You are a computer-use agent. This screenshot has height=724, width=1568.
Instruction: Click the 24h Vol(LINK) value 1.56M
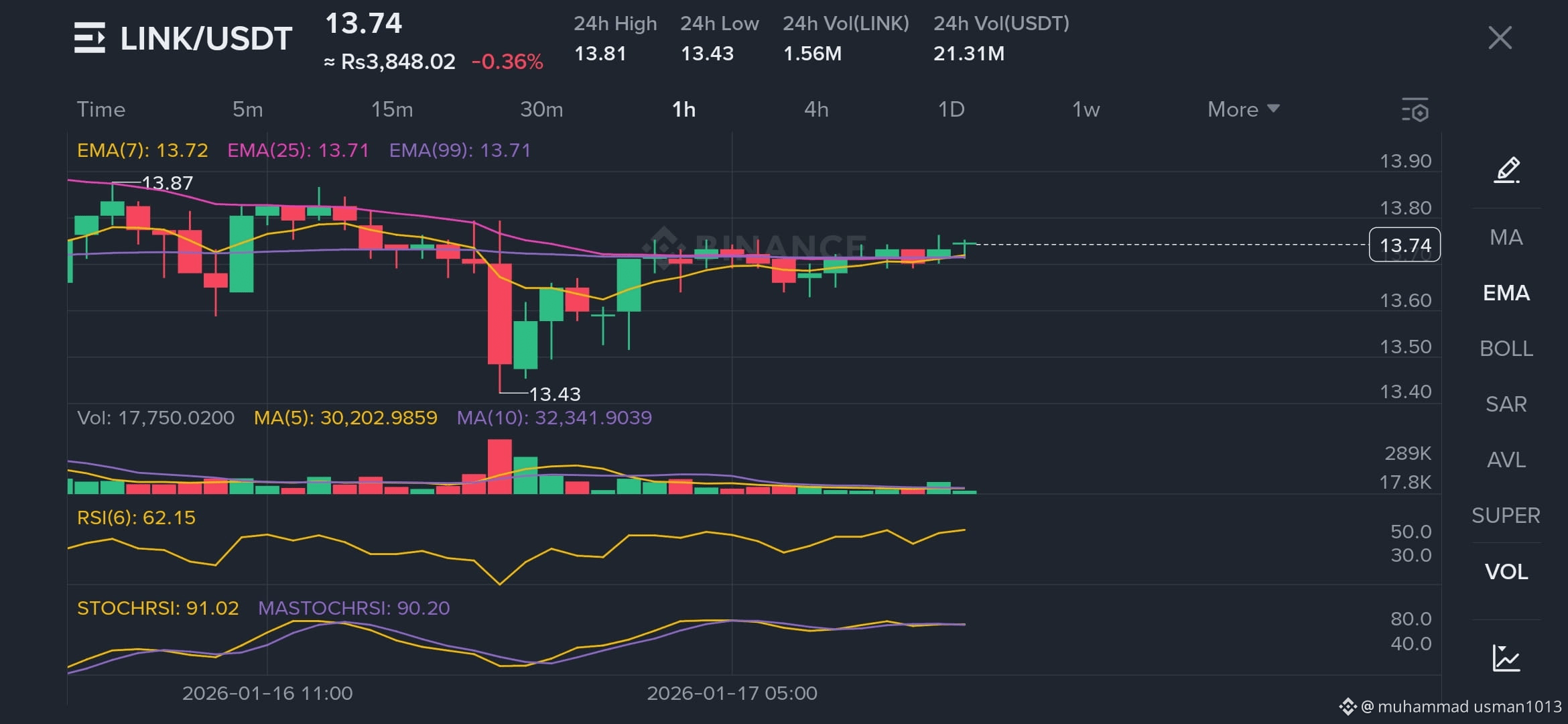(x=812, y=54)
